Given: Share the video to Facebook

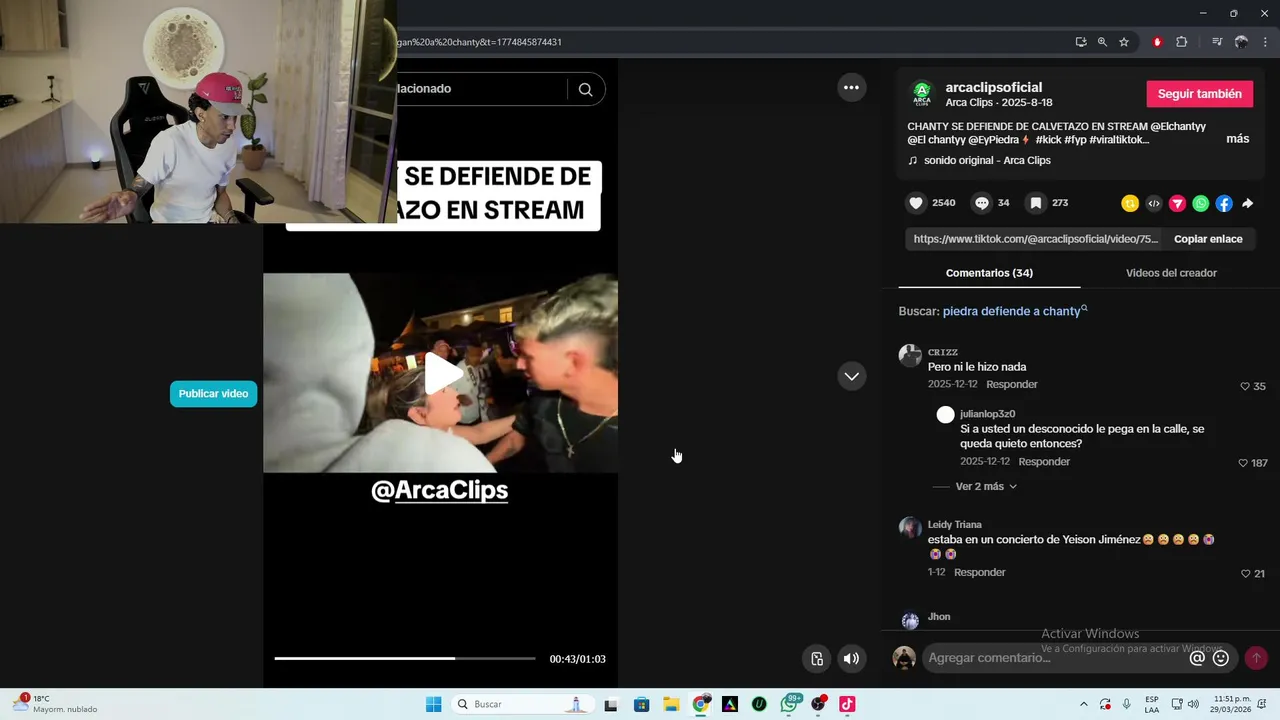Looking at the screenshot, I should (1224, 203).
